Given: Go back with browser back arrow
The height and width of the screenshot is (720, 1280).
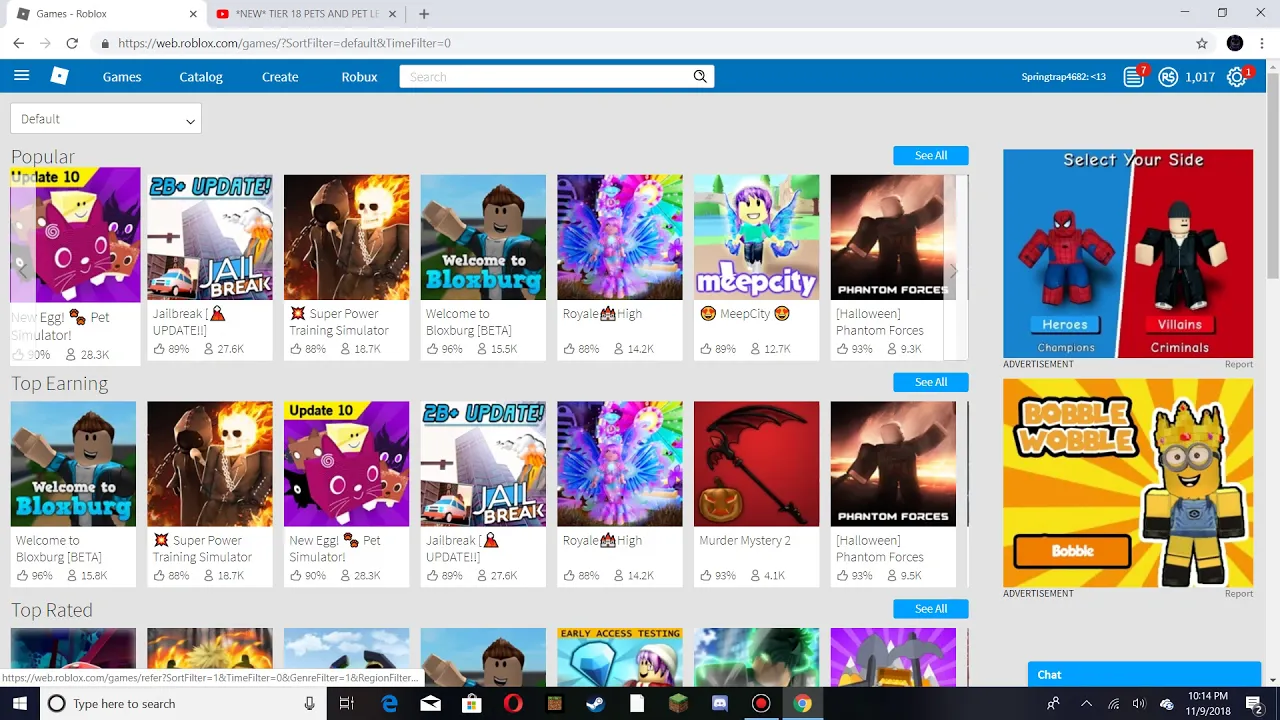Looking at the screenshot, I should coord(18,43).
